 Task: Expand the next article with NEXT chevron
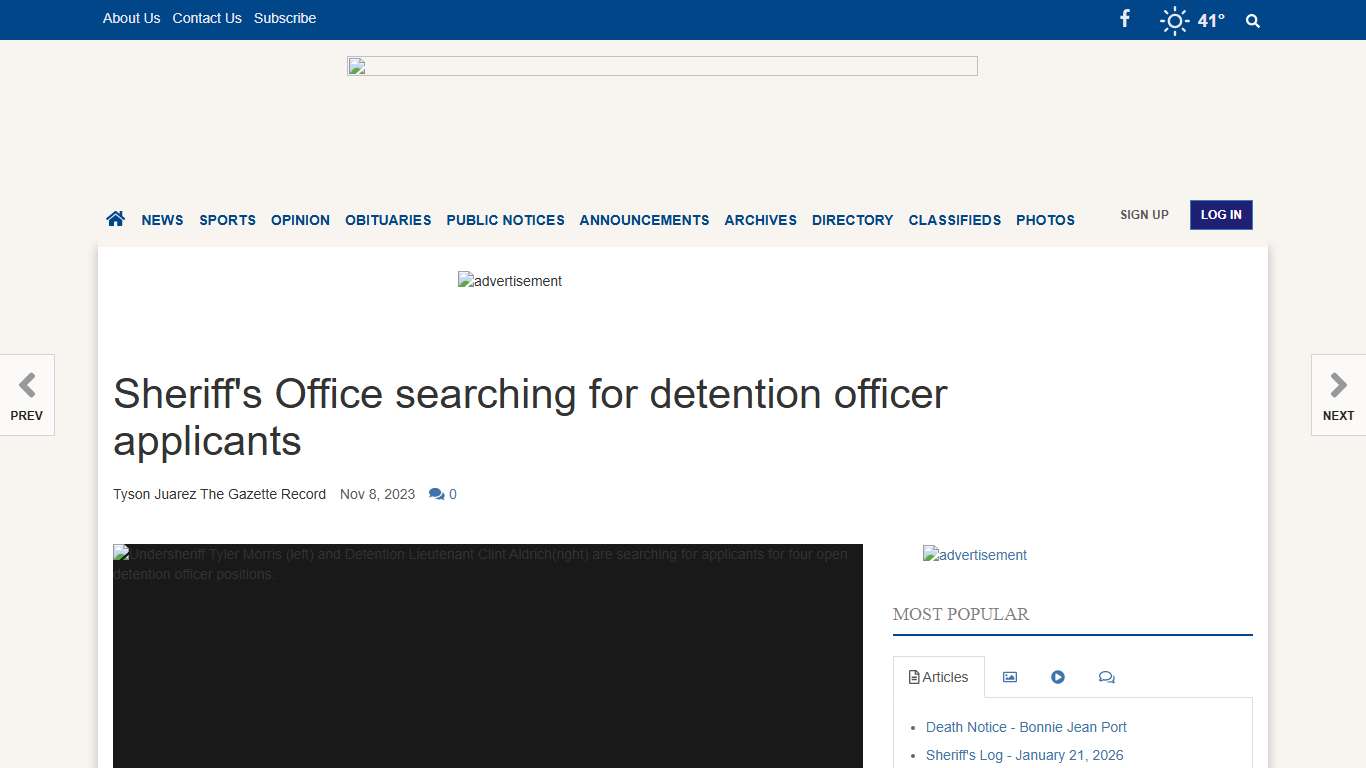point(1338,395)
